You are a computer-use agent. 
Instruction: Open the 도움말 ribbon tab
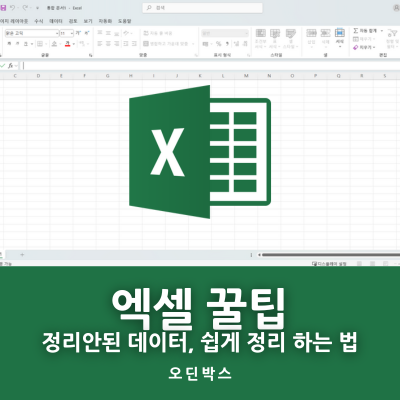click(x=125, y=21)
